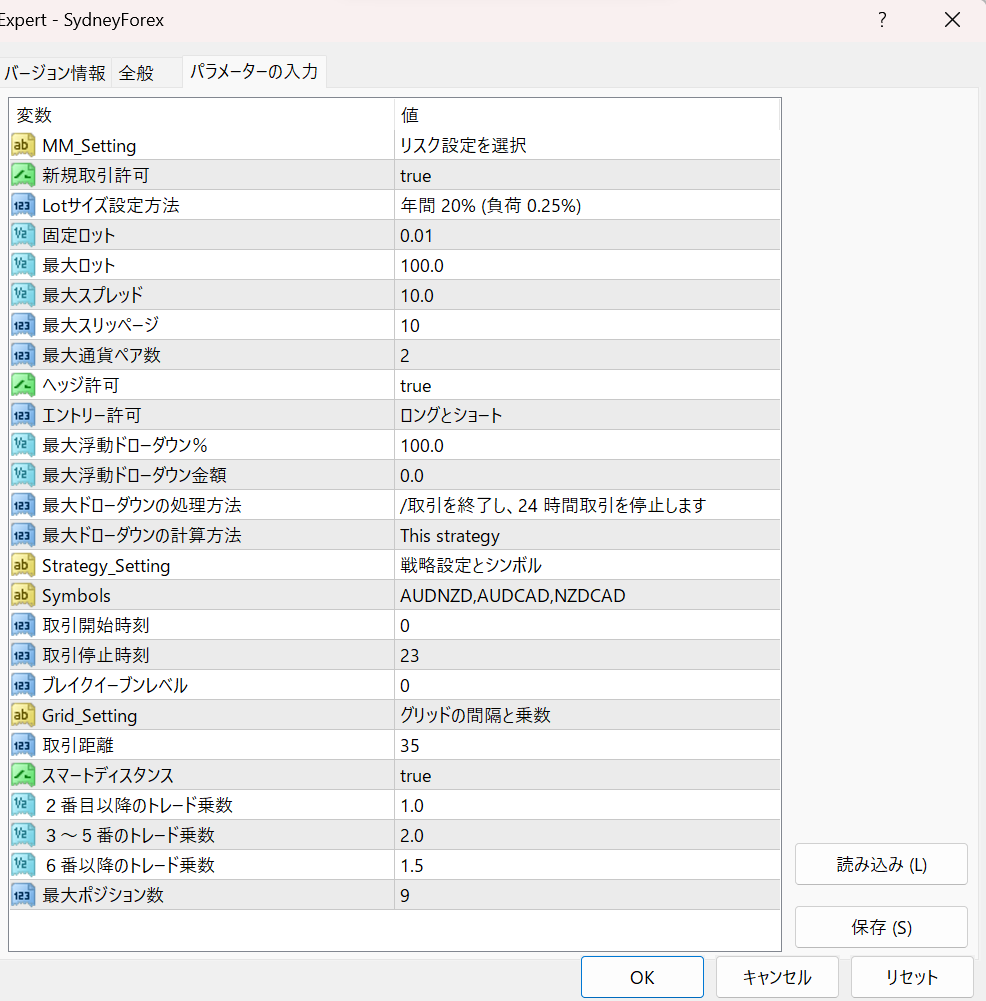
Task: Open the Lotサイズ設定方法 value 年間 20%
Action: tap(587, 205)
